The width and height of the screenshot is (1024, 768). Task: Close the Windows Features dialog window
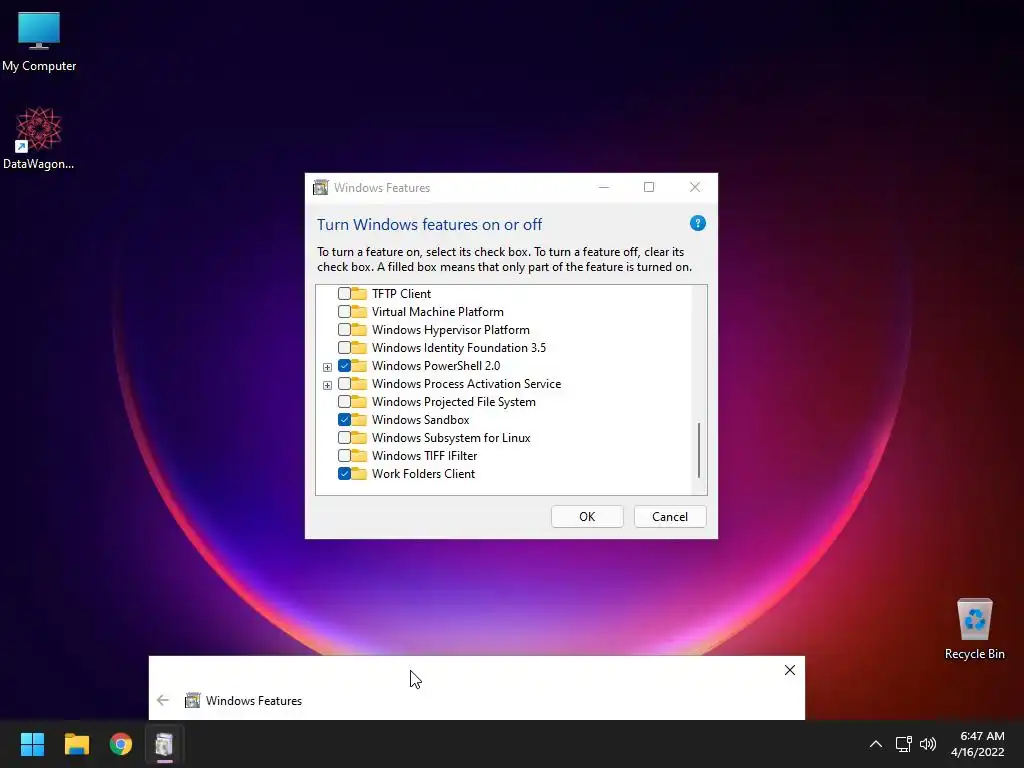pos(695,187)
